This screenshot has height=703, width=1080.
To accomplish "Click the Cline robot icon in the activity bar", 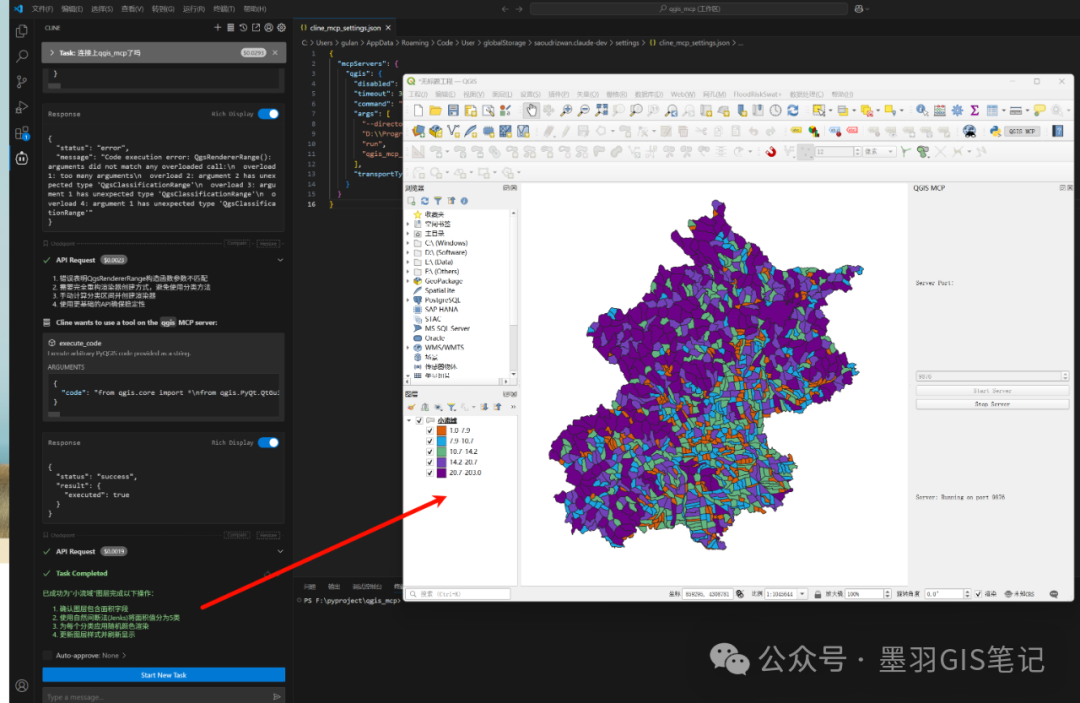I will point(21,158).
